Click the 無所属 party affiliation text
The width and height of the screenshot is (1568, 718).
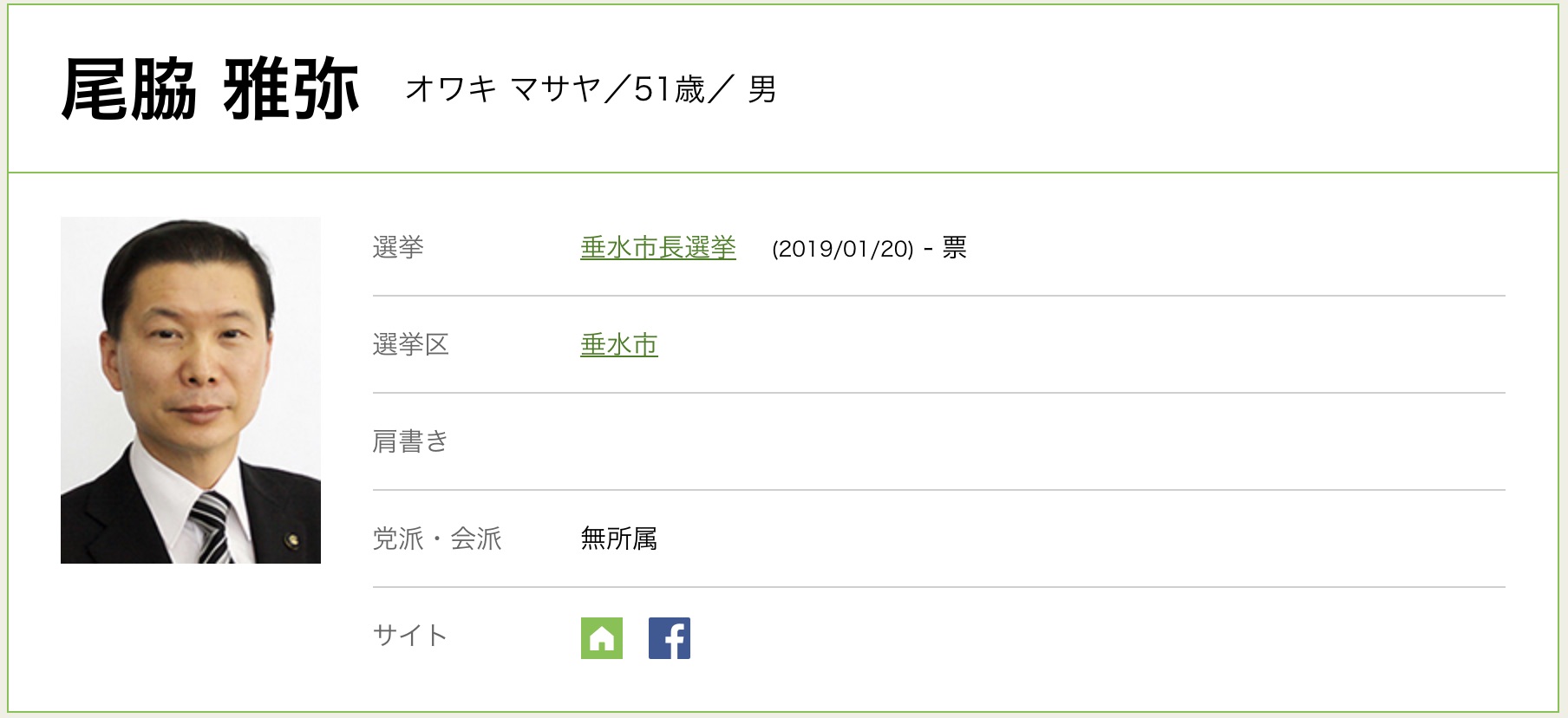619,539
